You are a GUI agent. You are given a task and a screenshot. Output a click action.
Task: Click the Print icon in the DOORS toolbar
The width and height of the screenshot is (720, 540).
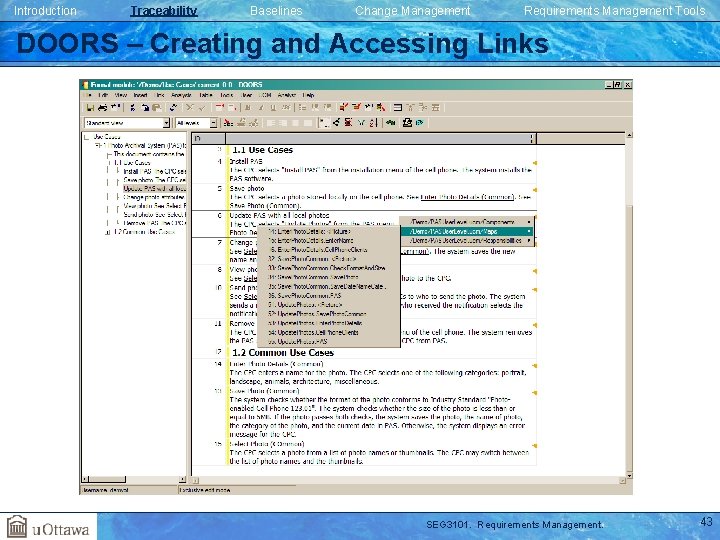(x=102, y=107)
